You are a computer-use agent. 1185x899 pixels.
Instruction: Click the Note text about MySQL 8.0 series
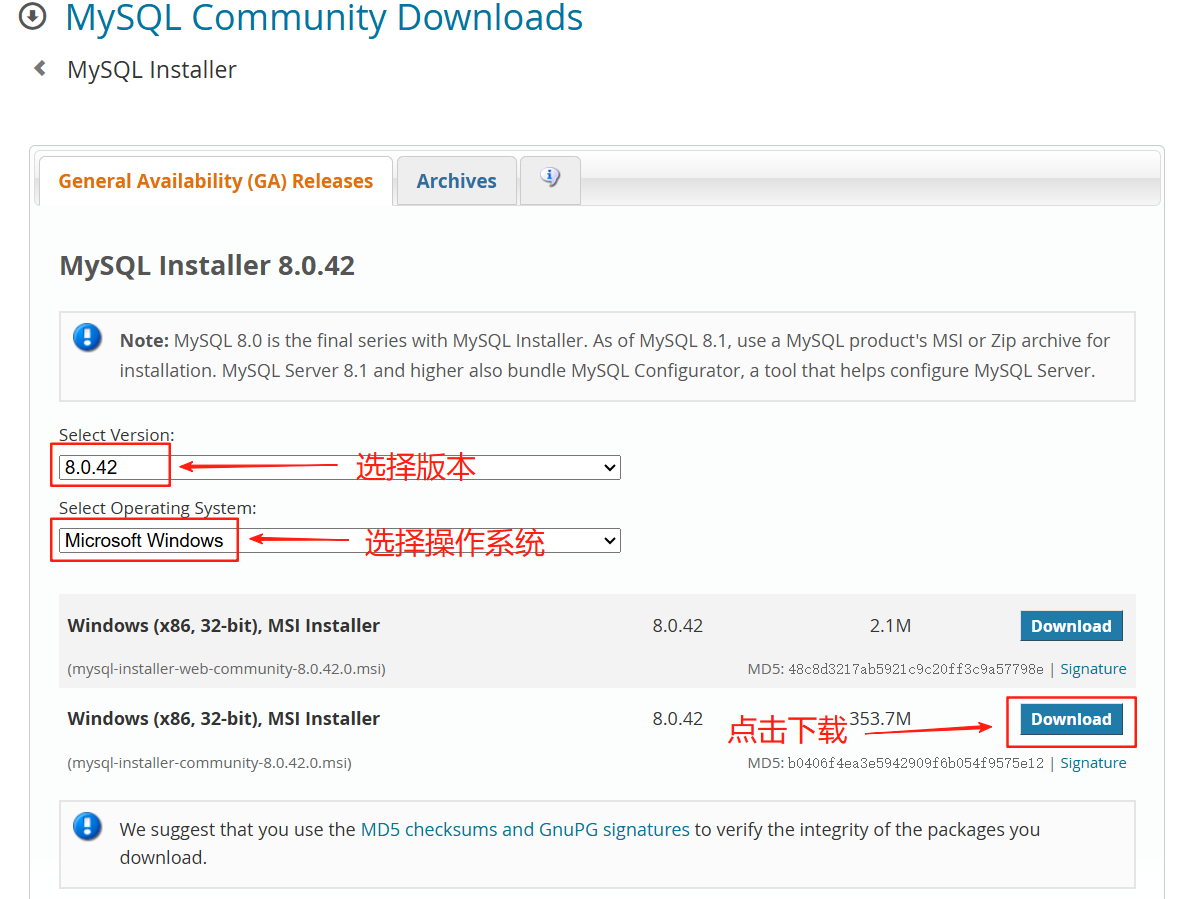point(614,356)
